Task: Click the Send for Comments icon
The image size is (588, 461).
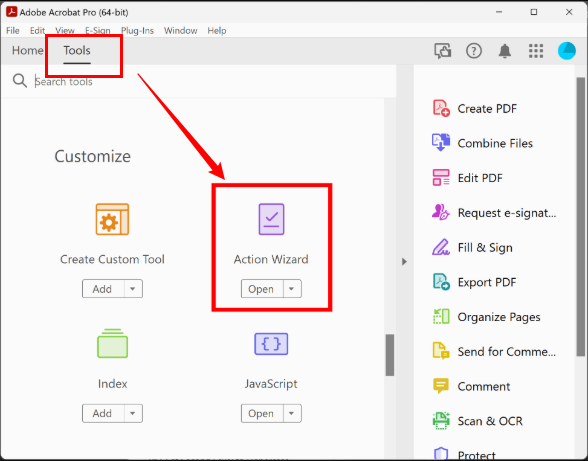Action: tap(441, 351)
